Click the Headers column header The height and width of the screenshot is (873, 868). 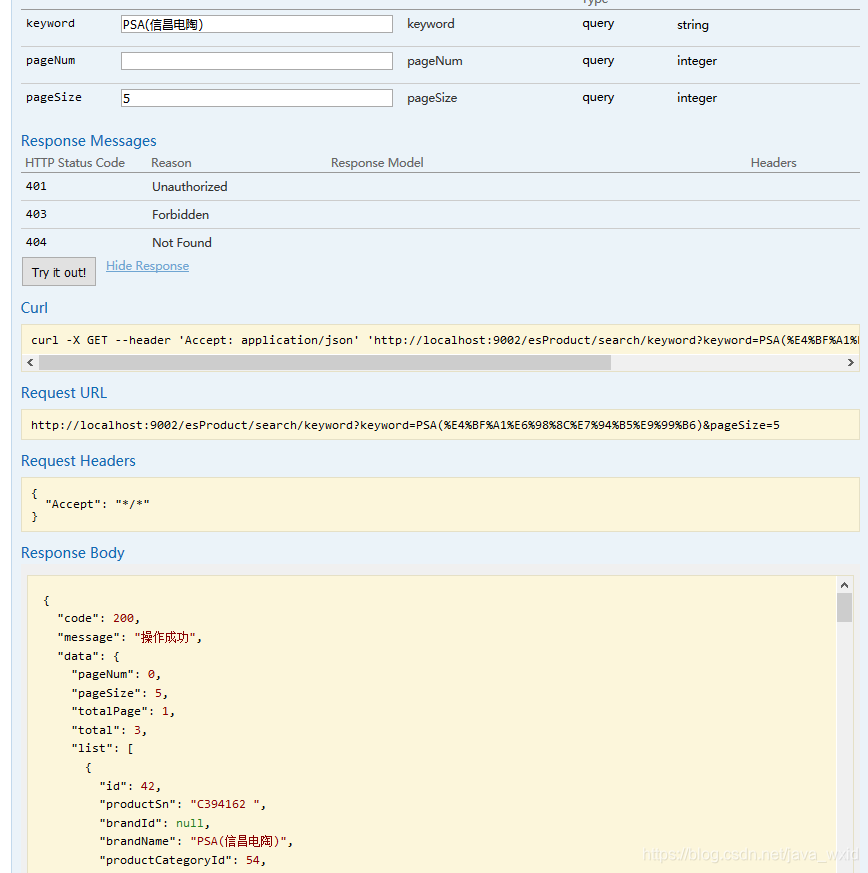tap(773, 163)
